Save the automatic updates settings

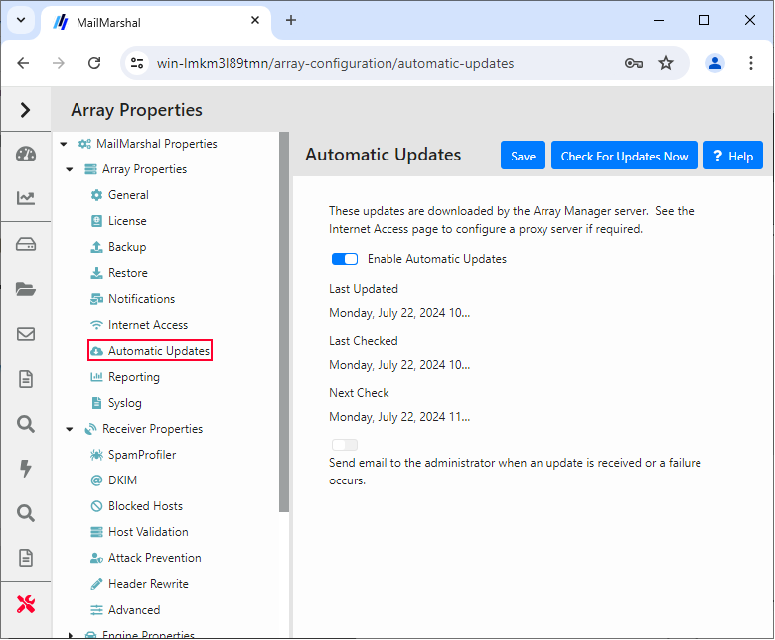click(523, 155)
